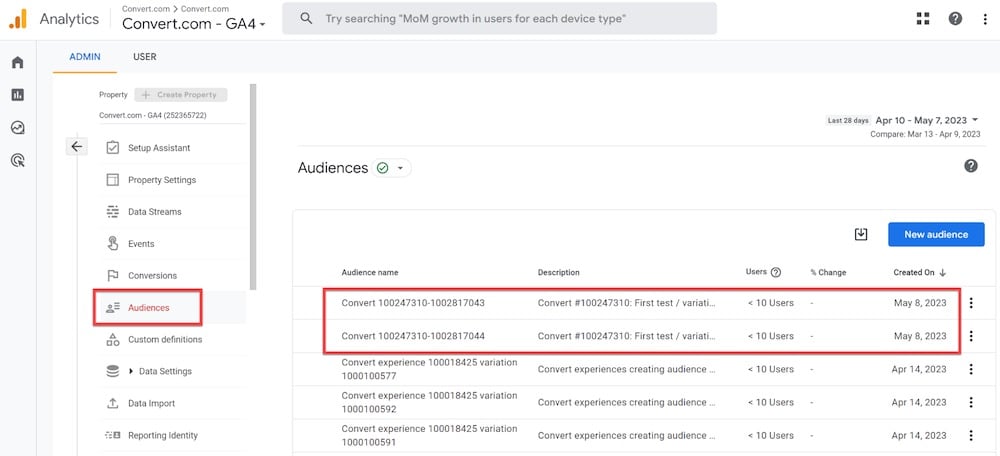Image resolution: width=1000 pixels, height=456 pixels.
Task: Open the Google apps grid icon
Action: [x=923, y=18]
